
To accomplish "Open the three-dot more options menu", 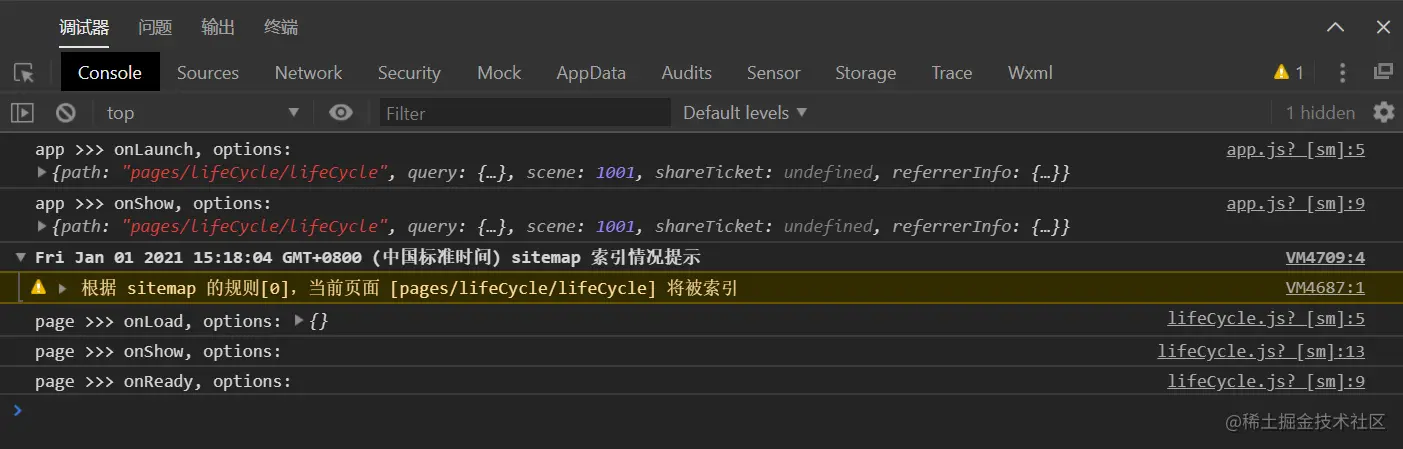I will 1343,72.
